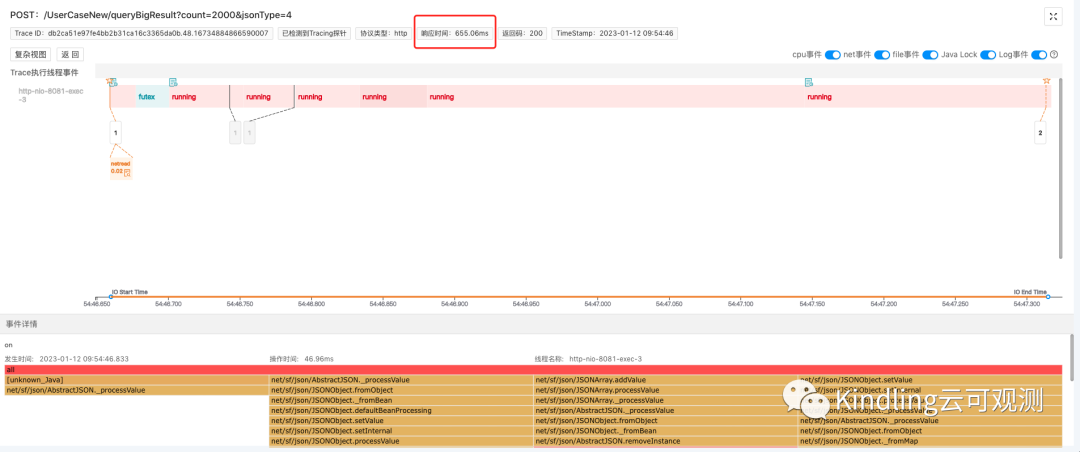Disable the file事件 switch
Viewport: 1080px width, 452px height.
(x=931, y=54)
